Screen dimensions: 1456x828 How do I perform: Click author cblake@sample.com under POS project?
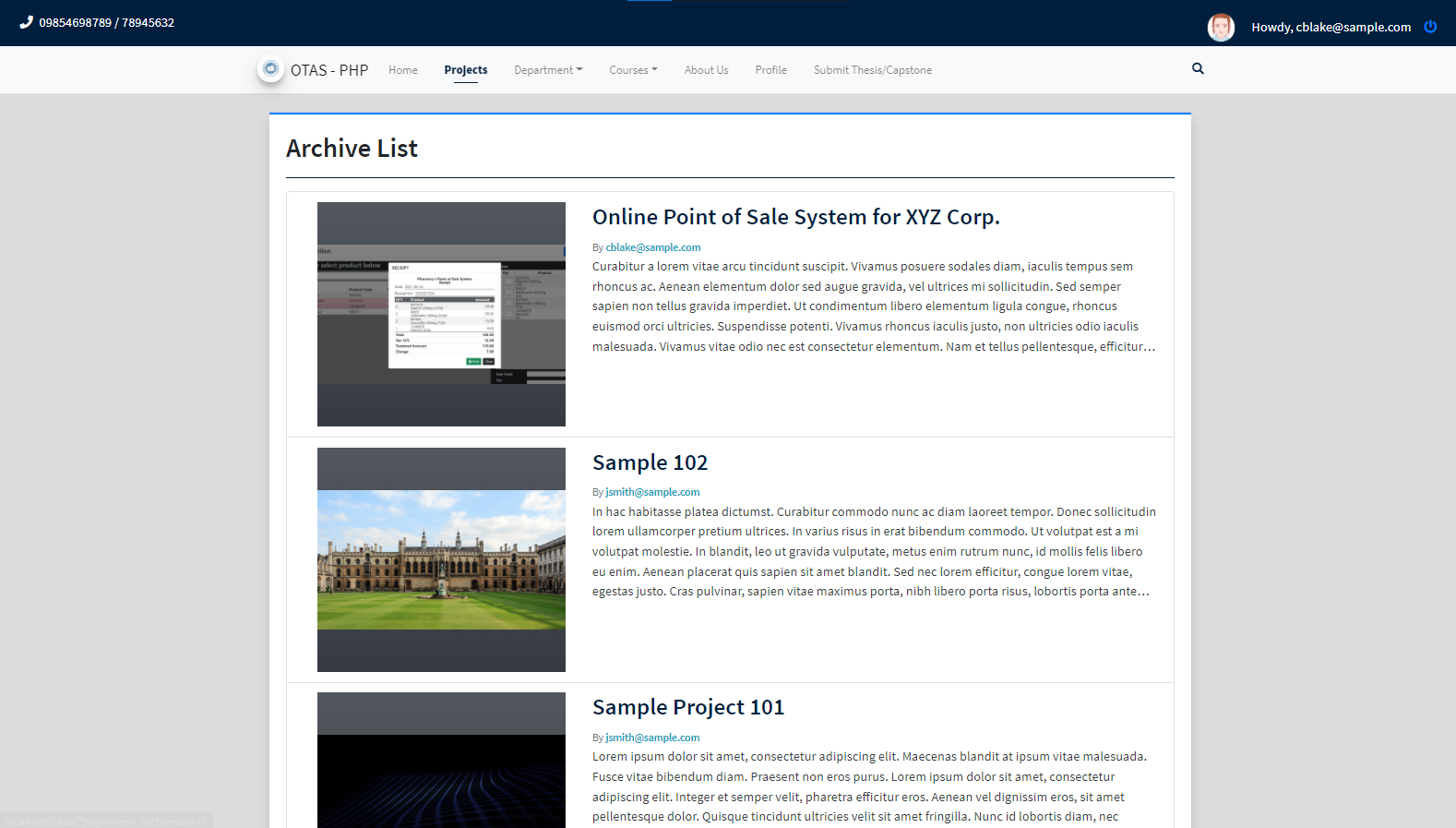pos(653,247)
